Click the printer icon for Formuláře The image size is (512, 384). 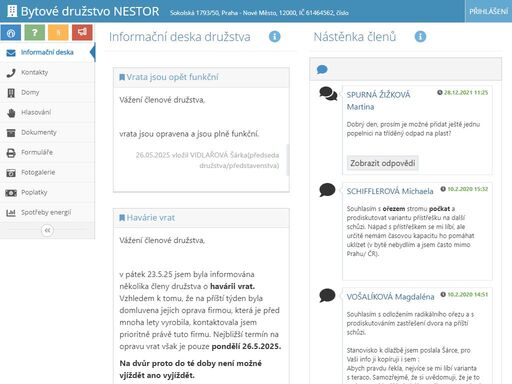pos(11,153)
